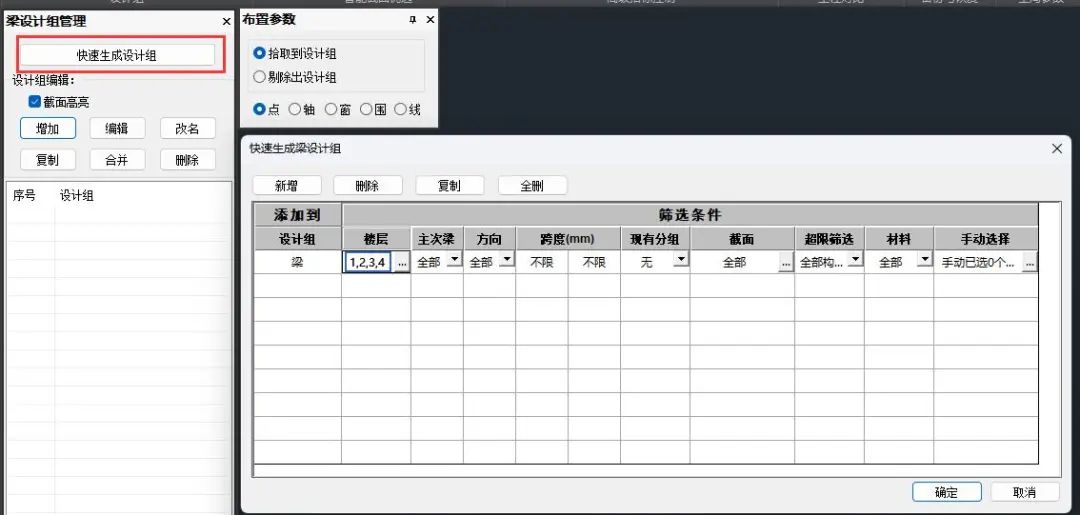Click the 改名 button
The height and width of the screenshot is (515, 1080).
pos(187,128)
